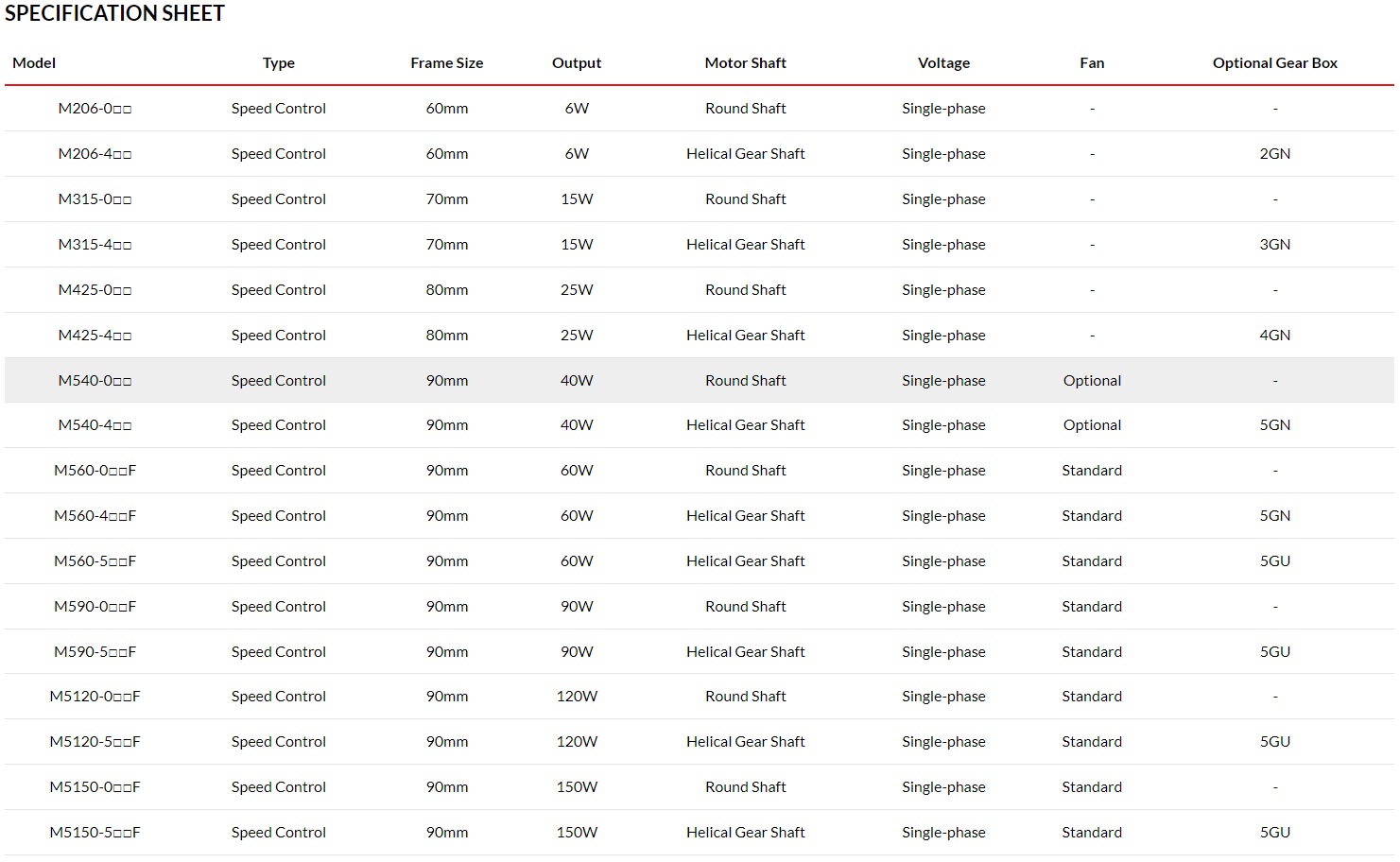Click 5GU gear box in M5150-5 row
The height and width of the screenshot is (862, 1400).
click(1275, 833)
